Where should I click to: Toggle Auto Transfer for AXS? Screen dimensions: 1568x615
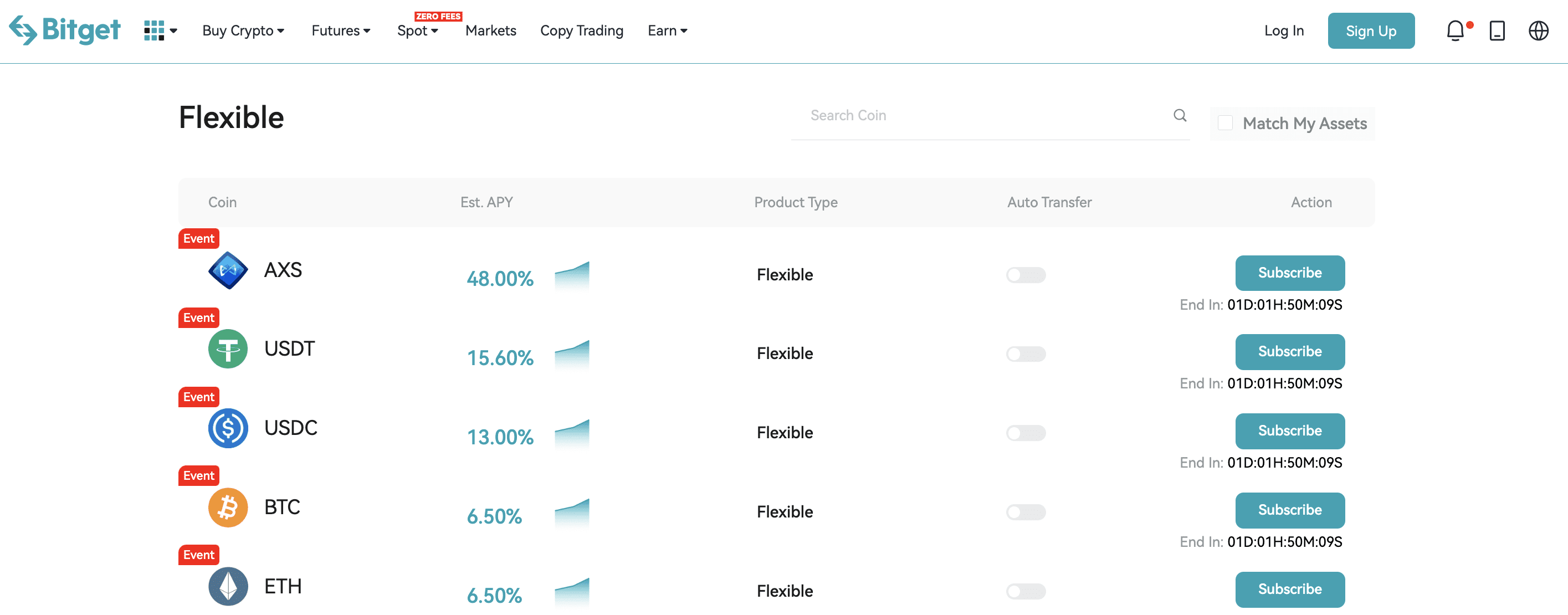(1026, 275)
